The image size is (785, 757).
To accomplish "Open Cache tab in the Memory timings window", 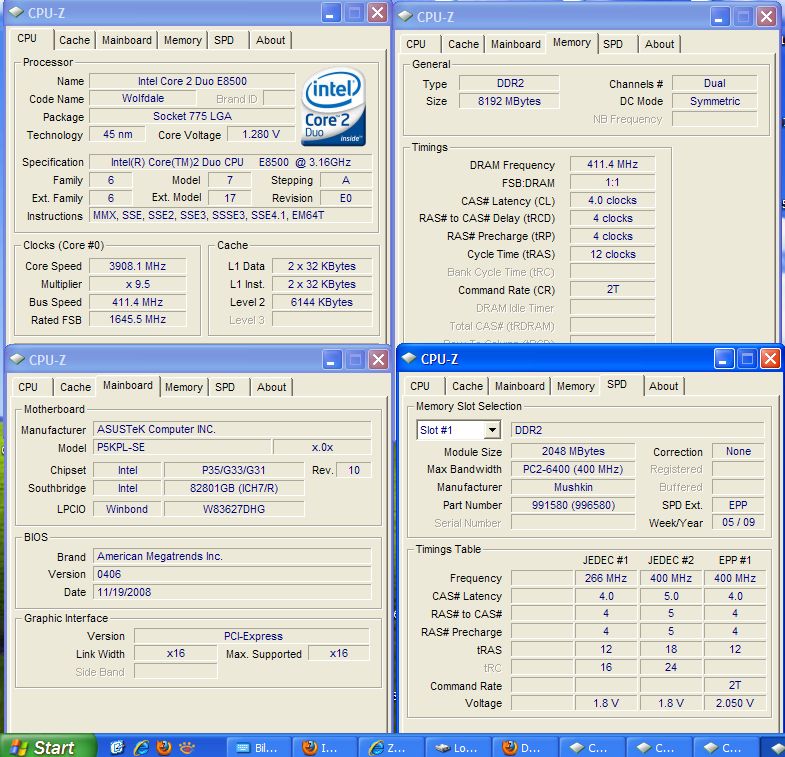I will click(463, 44).
